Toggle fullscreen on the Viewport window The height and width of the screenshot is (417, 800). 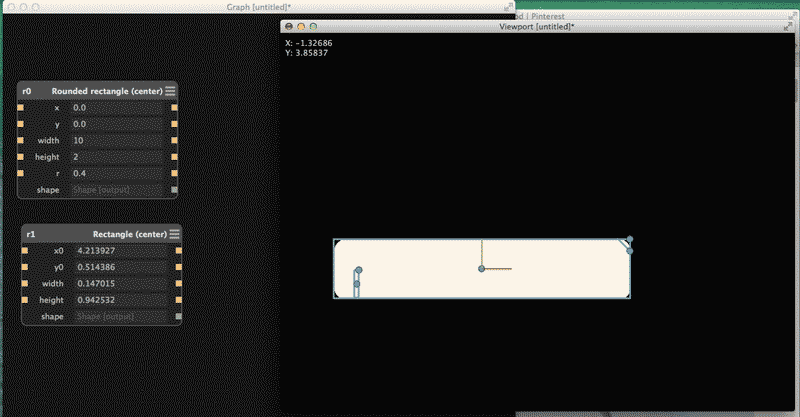pyautogui.click(x=788, y=26)
